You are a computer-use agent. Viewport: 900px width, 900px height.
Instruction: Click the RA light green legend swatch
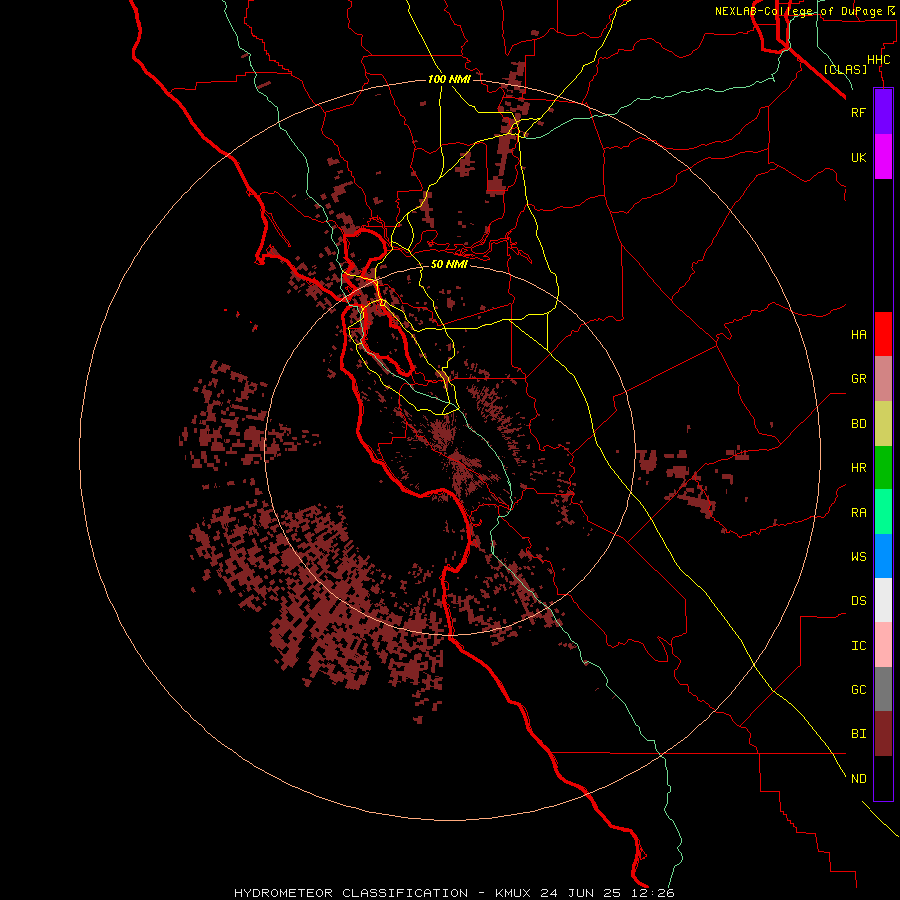point(883,512)
